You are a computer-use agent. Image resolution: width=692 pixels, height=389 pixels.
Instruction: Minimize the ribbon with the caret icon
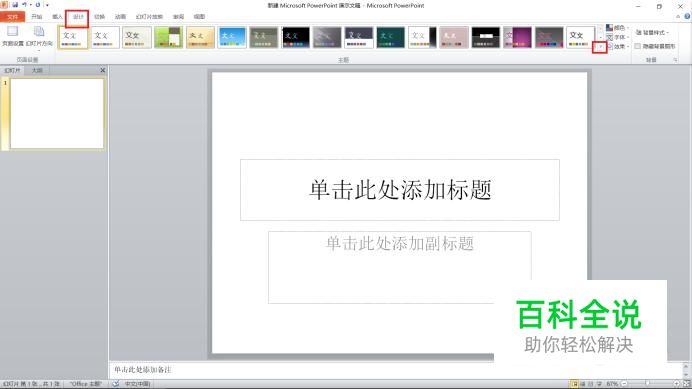pos(678,16)
